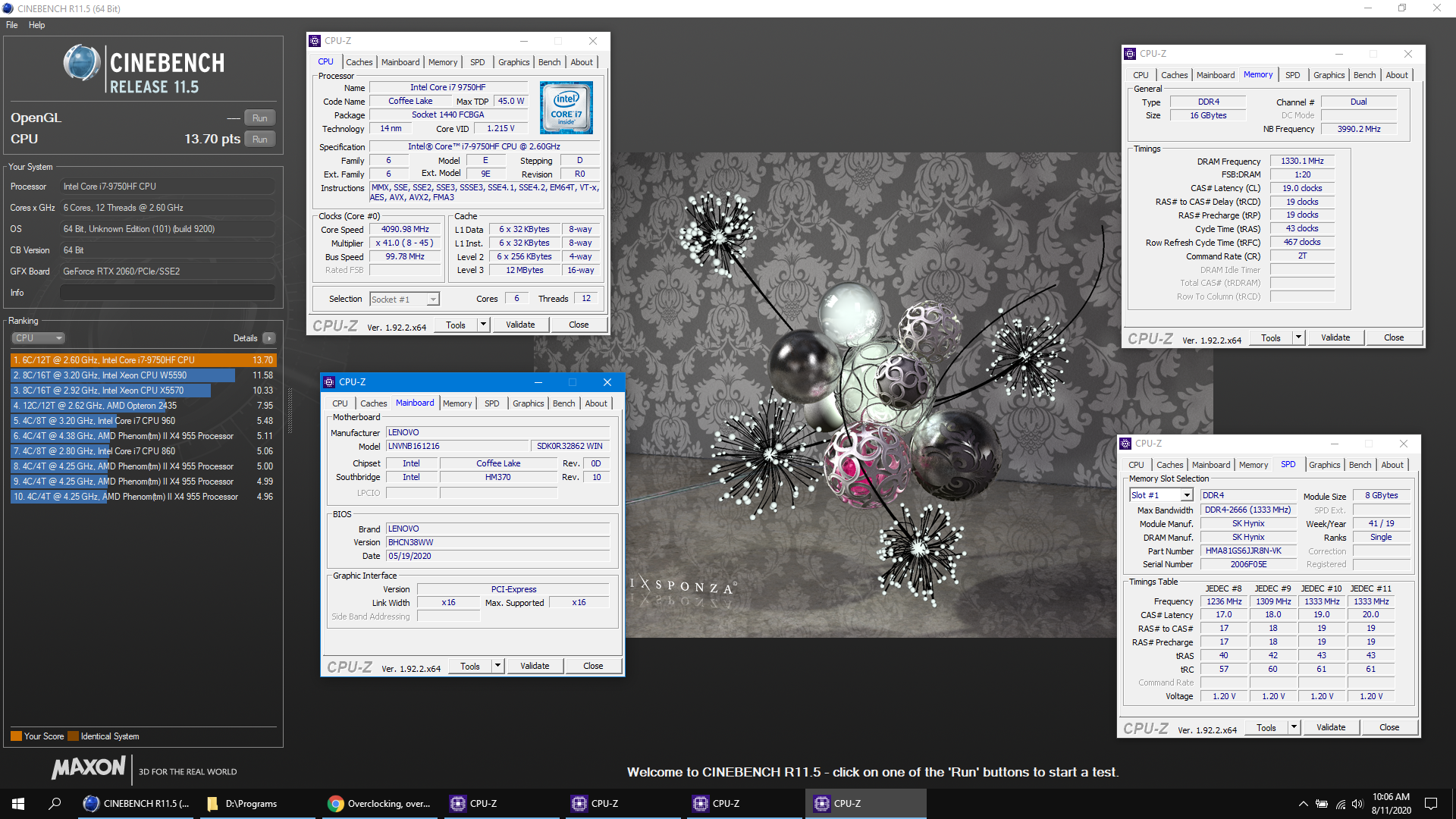The height and width of the screenshot is (819, 1456).
Task: Click Close button in Mainboard window
Action: point(593,666)
